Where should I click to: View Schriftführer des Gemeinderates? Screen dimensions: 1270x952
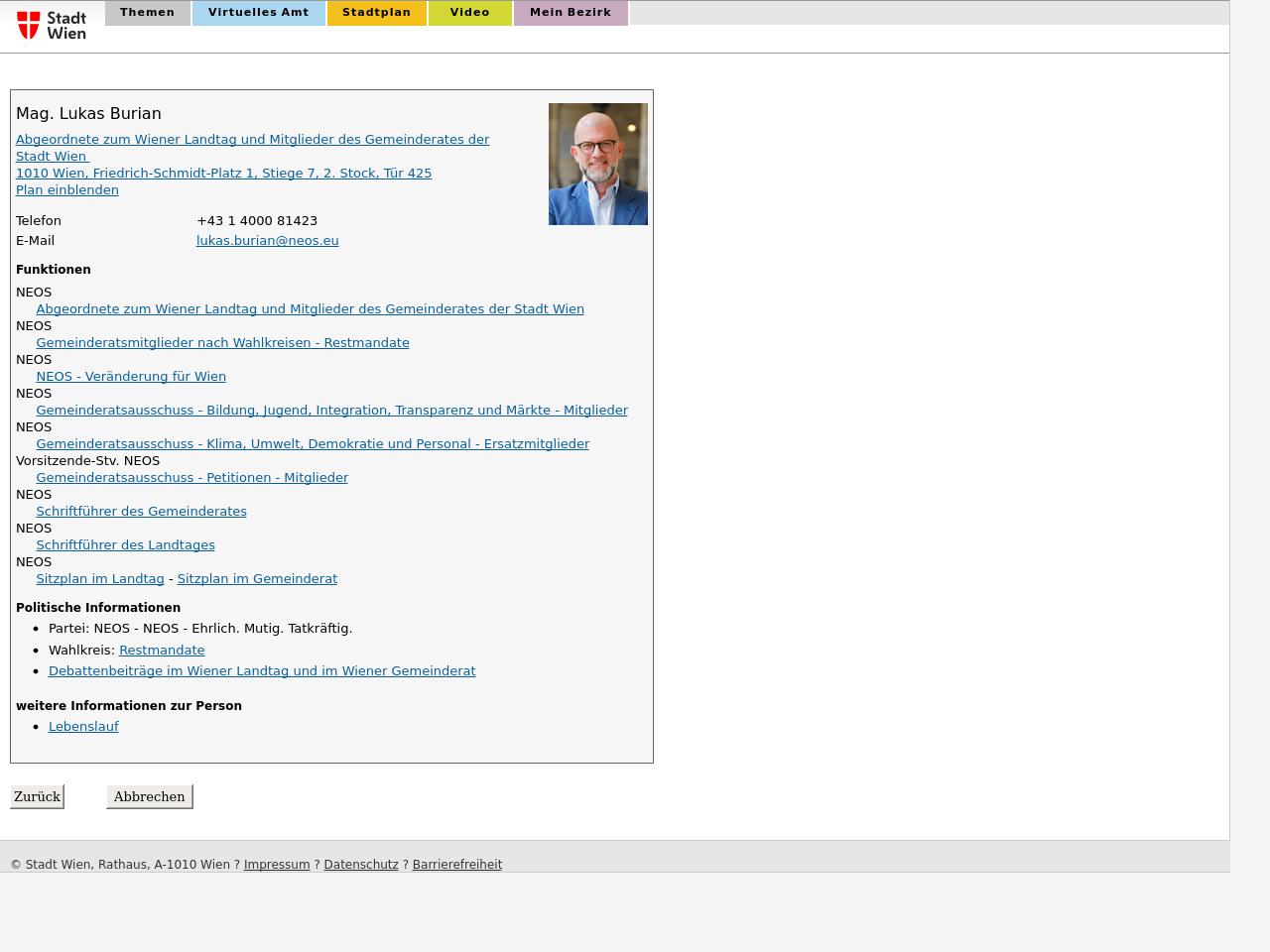coord(141,512)
